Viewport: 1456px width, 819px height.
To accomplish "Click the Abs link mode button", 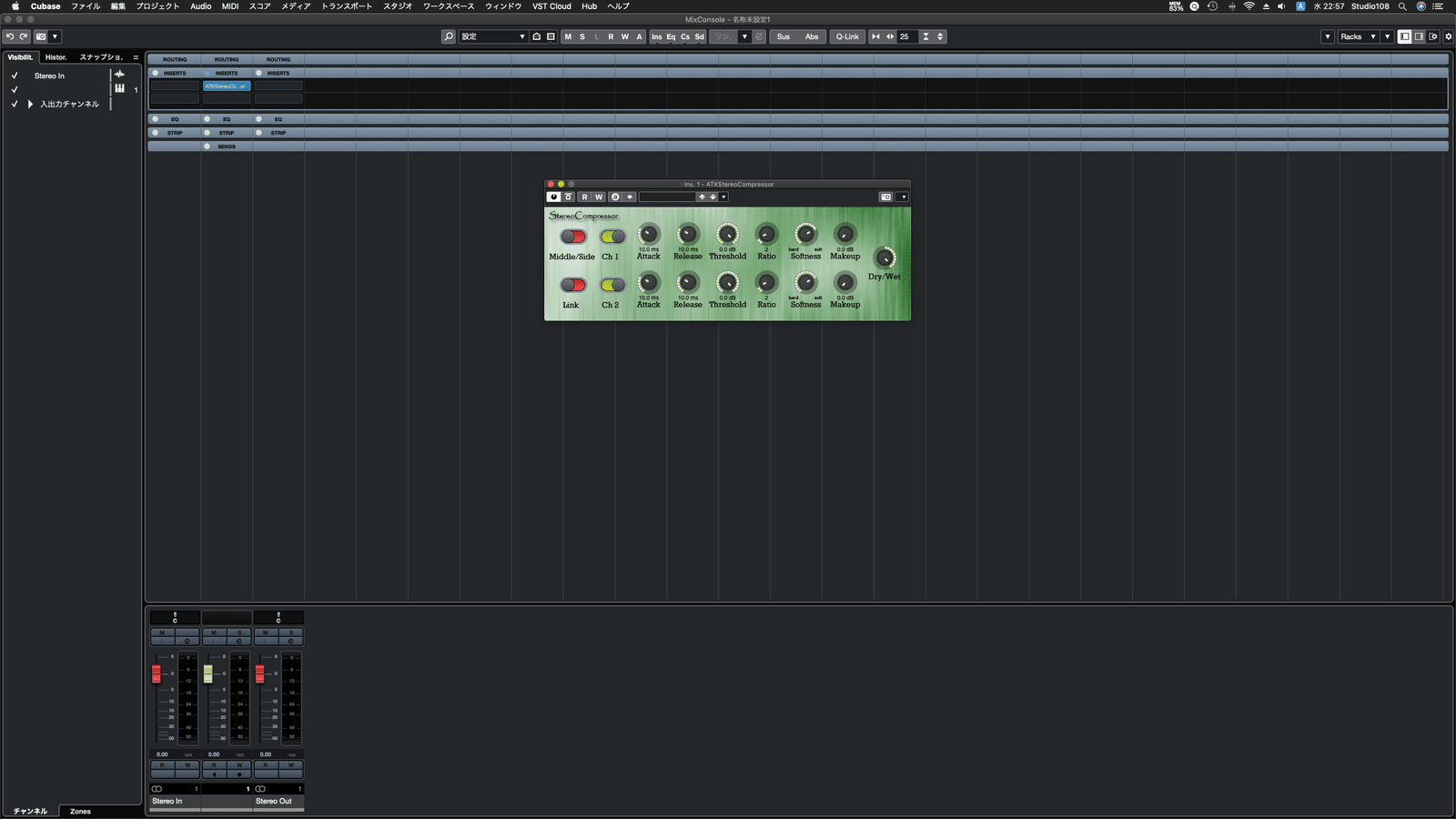I will pos(812,36).
